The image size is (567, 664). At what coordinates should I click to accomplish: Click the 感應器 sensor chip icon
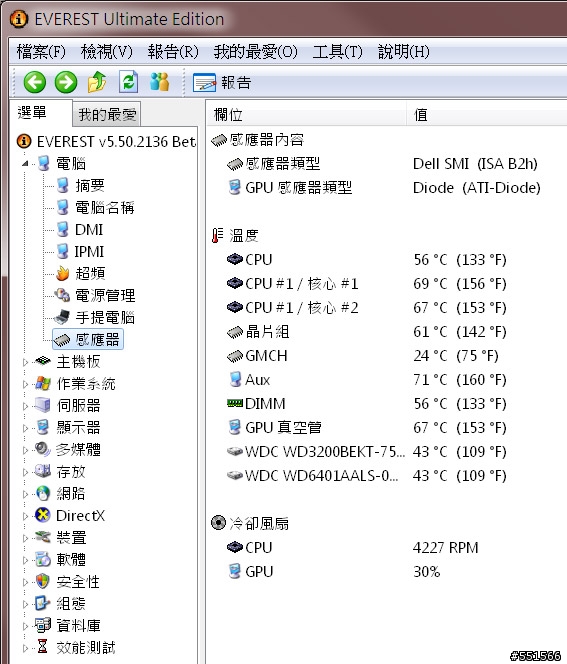tap(63, 339)
